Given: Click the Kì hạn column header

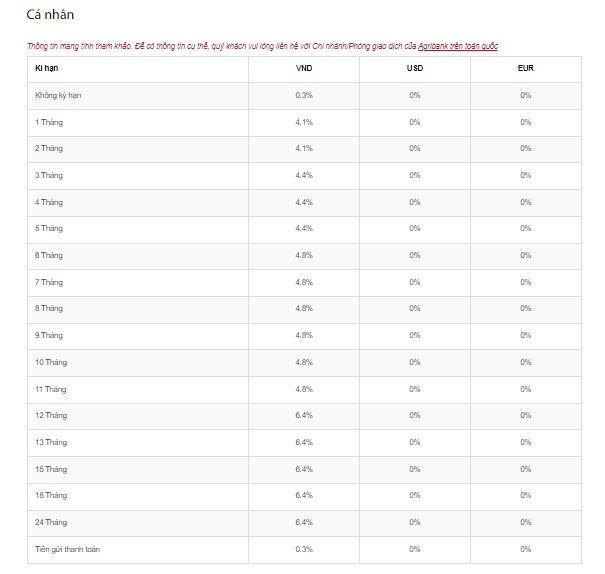Looking at the screenshot, I should pos(48,68).
